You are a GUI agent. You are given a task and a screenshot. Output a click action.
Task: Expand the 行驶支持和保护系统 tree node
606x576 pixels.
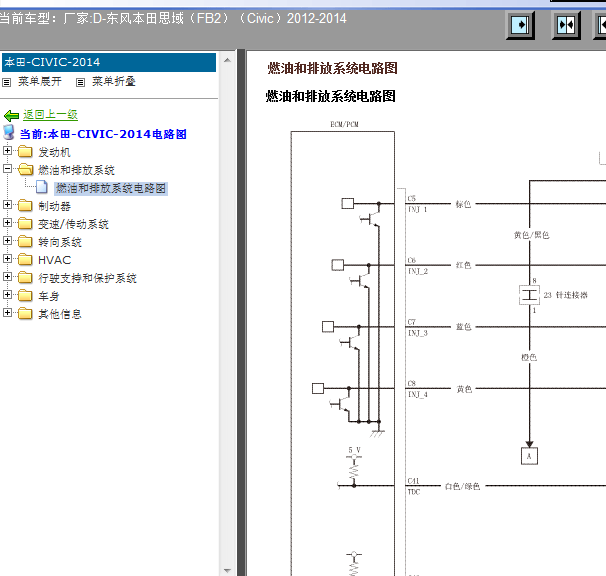7,276
